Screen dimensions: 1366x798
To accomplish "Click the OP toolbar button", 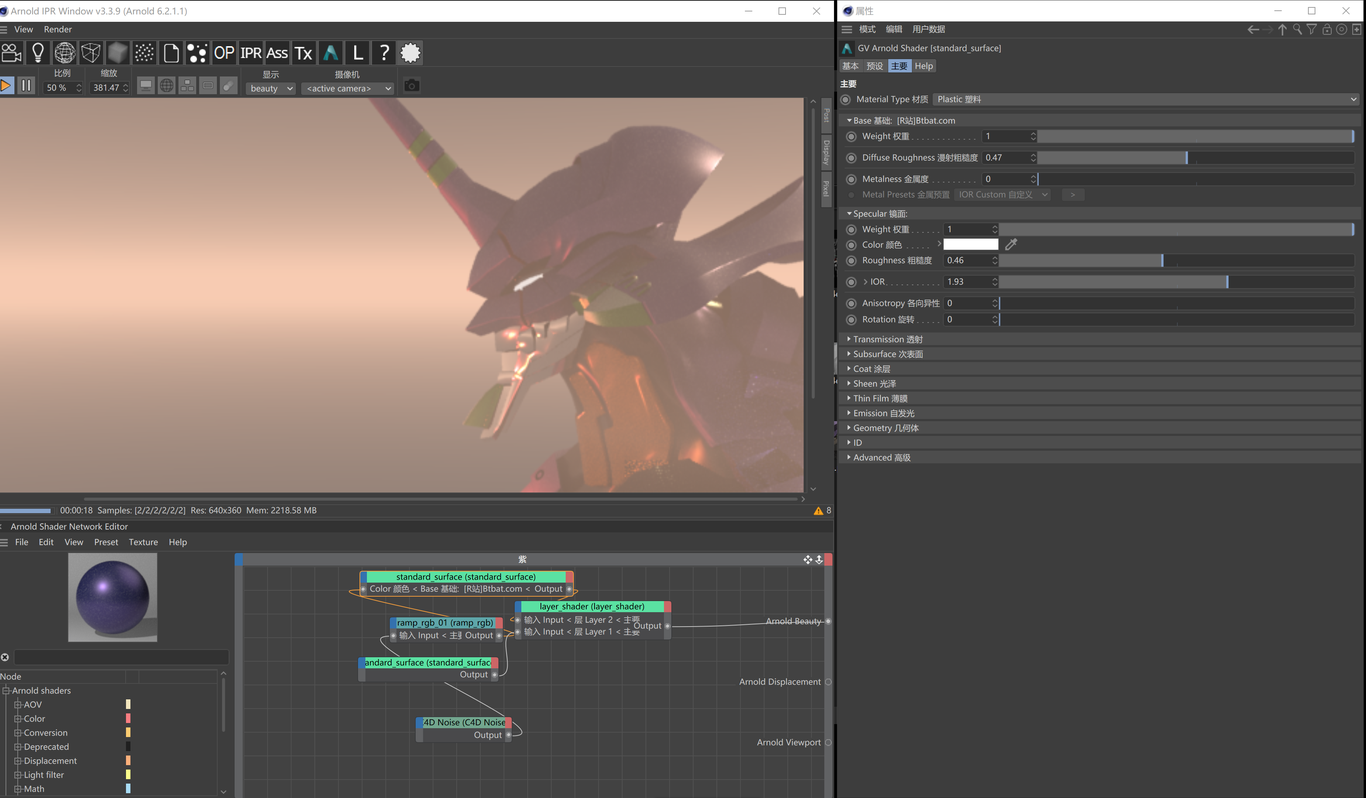I will [224, 53].
